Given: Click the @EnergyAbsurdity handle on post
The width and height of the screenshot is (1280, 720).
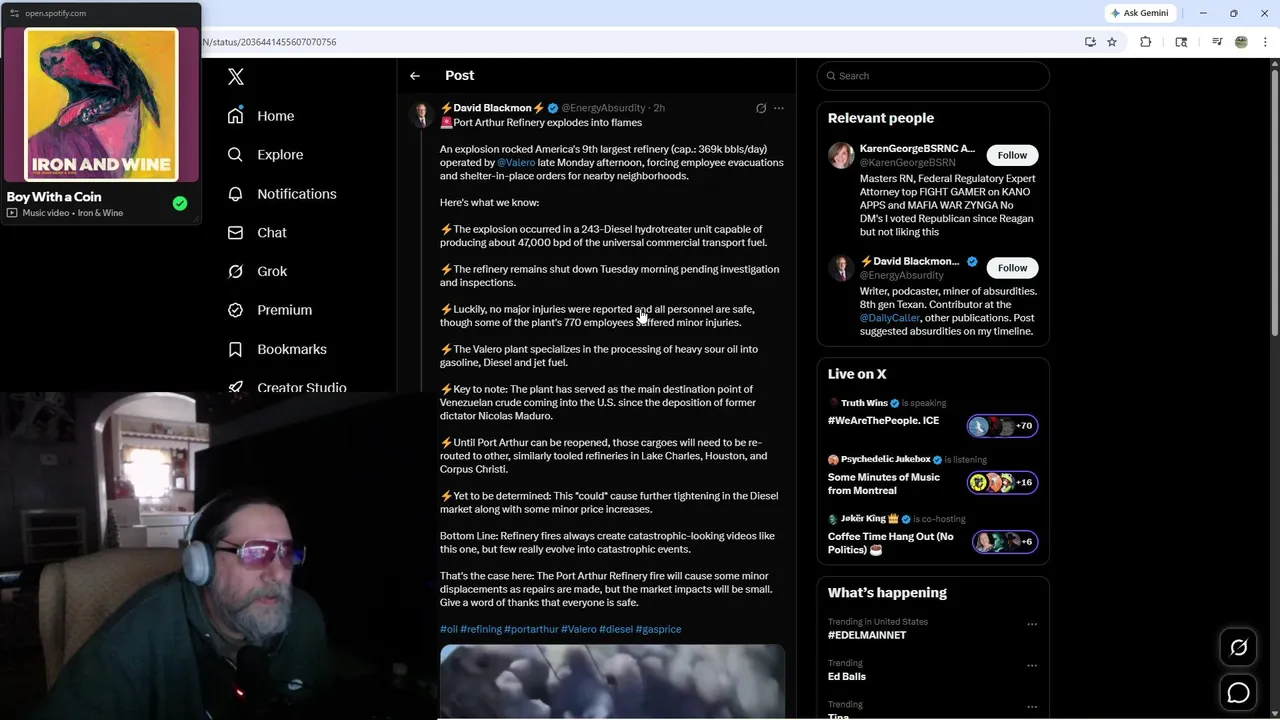Looking at the screenshot, I should click(603, 108).
